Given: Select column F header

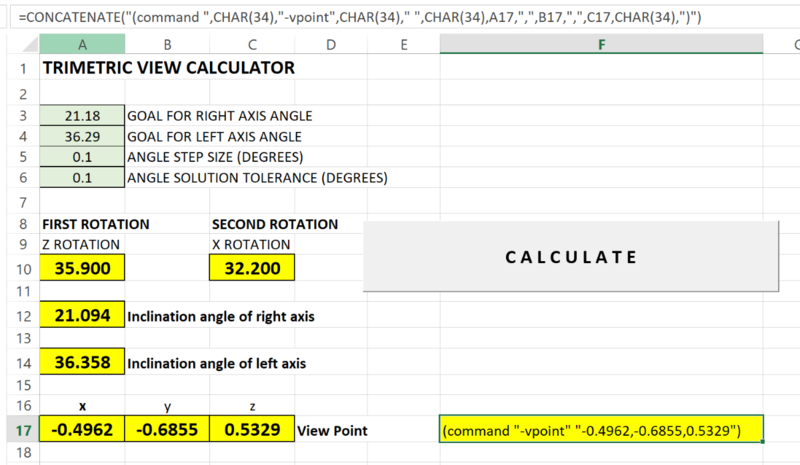Looking at the screenshot, I should pos(601,44).
